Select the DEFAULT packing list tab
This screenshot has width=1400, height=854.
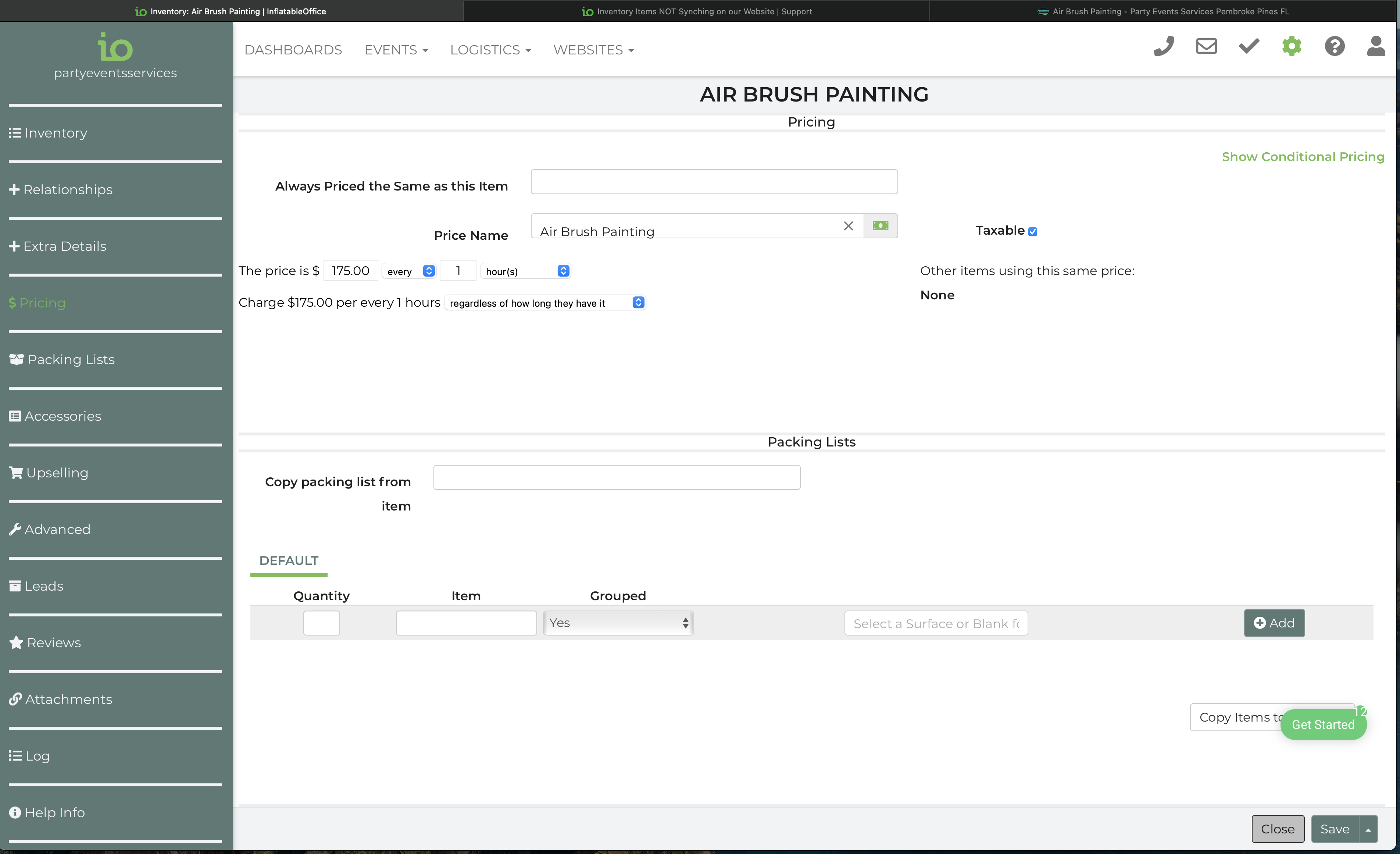tap(289, 561)
